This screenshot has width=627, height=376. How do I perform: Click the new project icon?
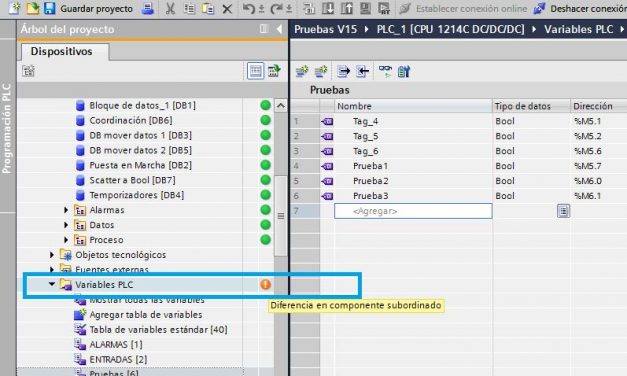(15, 8)
